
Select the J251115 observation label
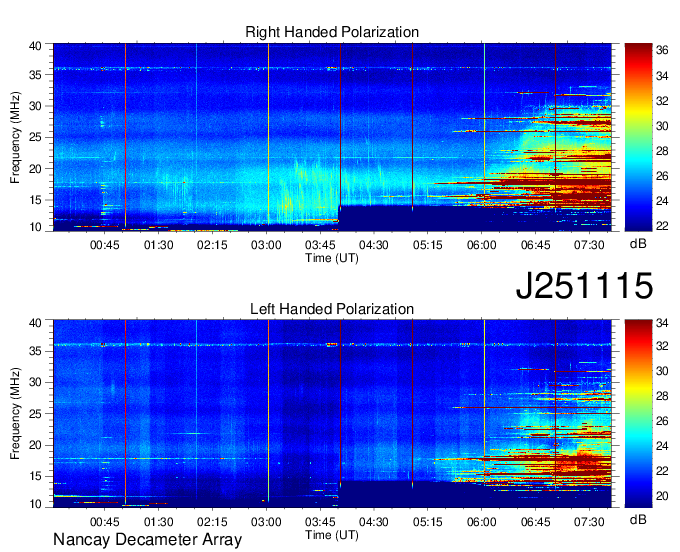click(584, 286)
